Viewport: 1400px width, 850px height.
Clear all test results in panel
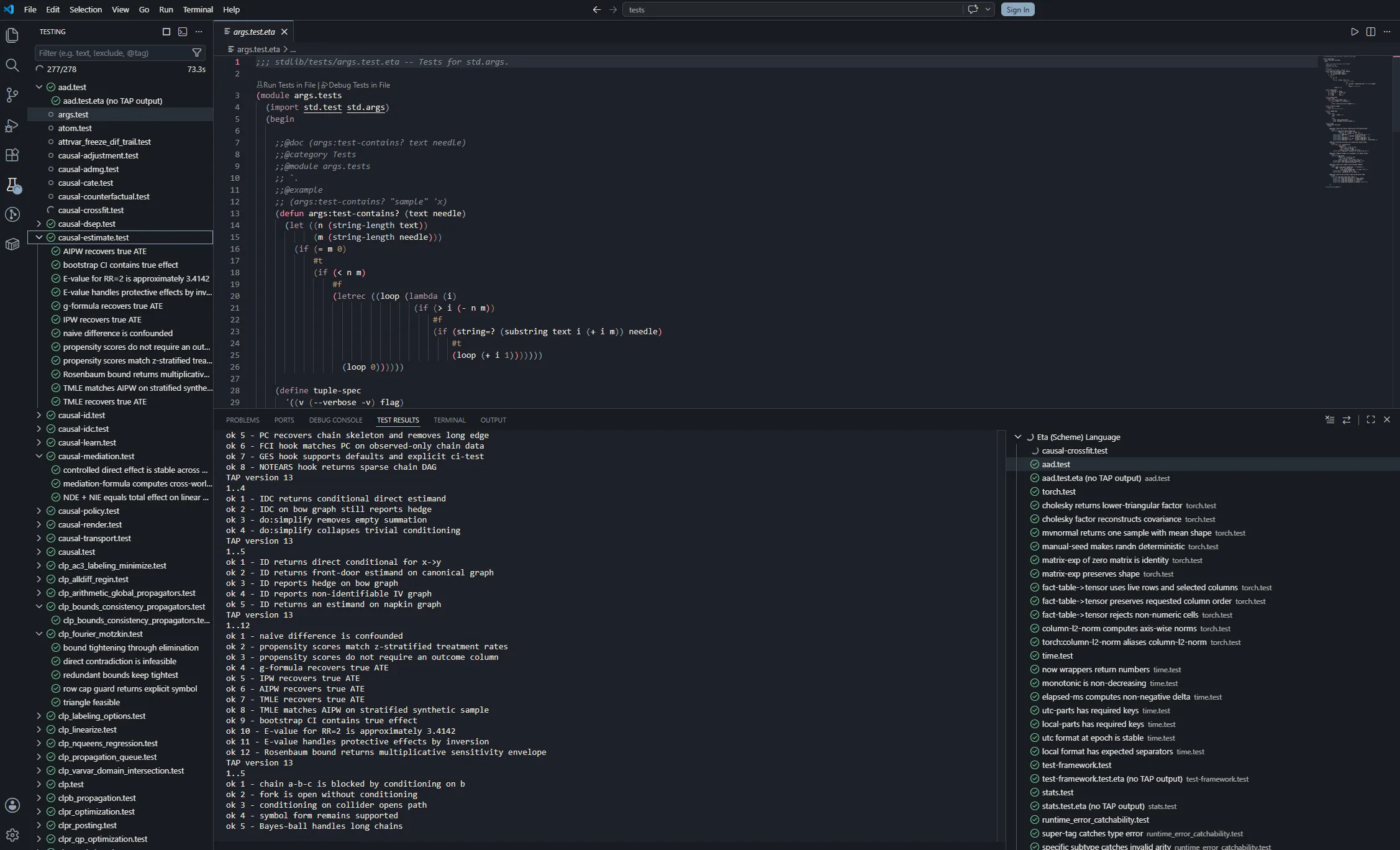click(x=1330, y=420)
